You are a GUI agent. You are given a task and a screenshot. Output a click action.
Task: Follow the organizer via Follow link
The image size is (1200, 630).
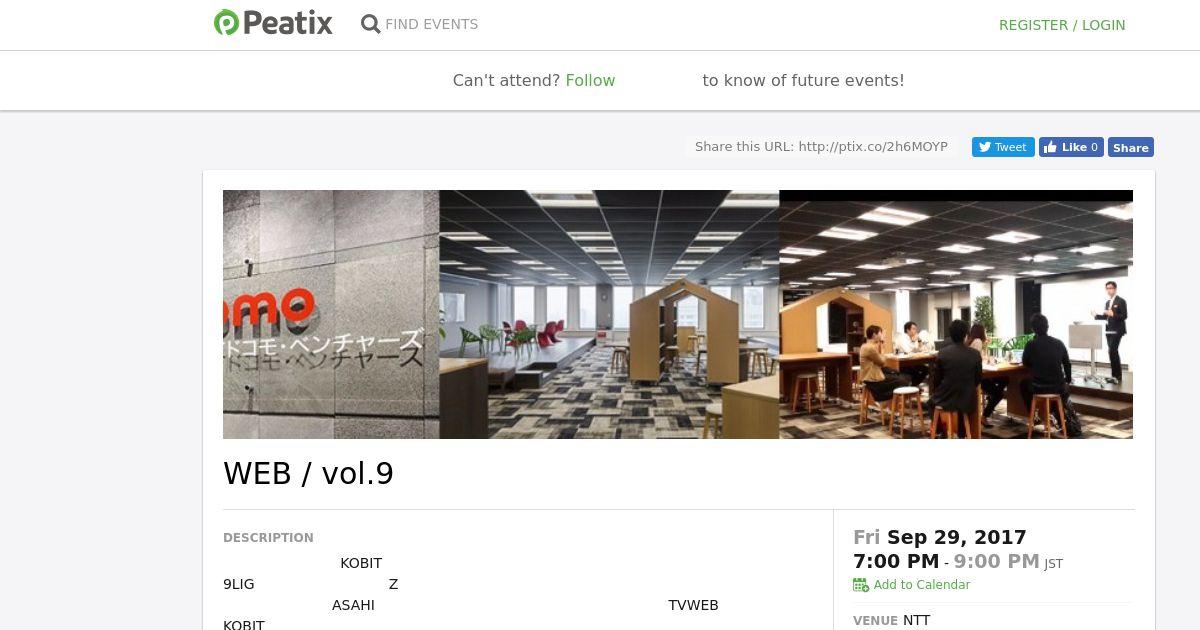[590, 80]
